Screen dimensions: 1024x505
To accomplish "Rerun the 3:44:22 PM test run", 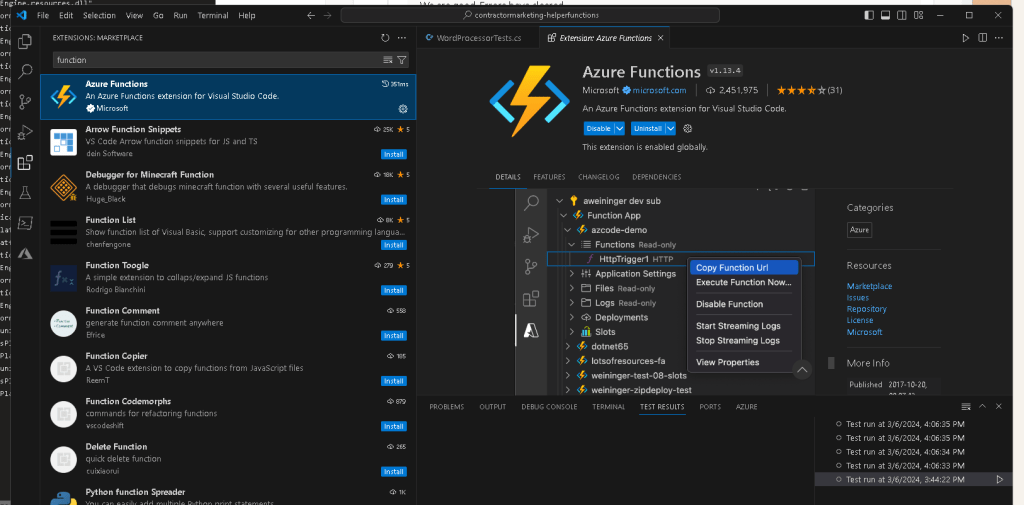I will click(x=999, y=480).
